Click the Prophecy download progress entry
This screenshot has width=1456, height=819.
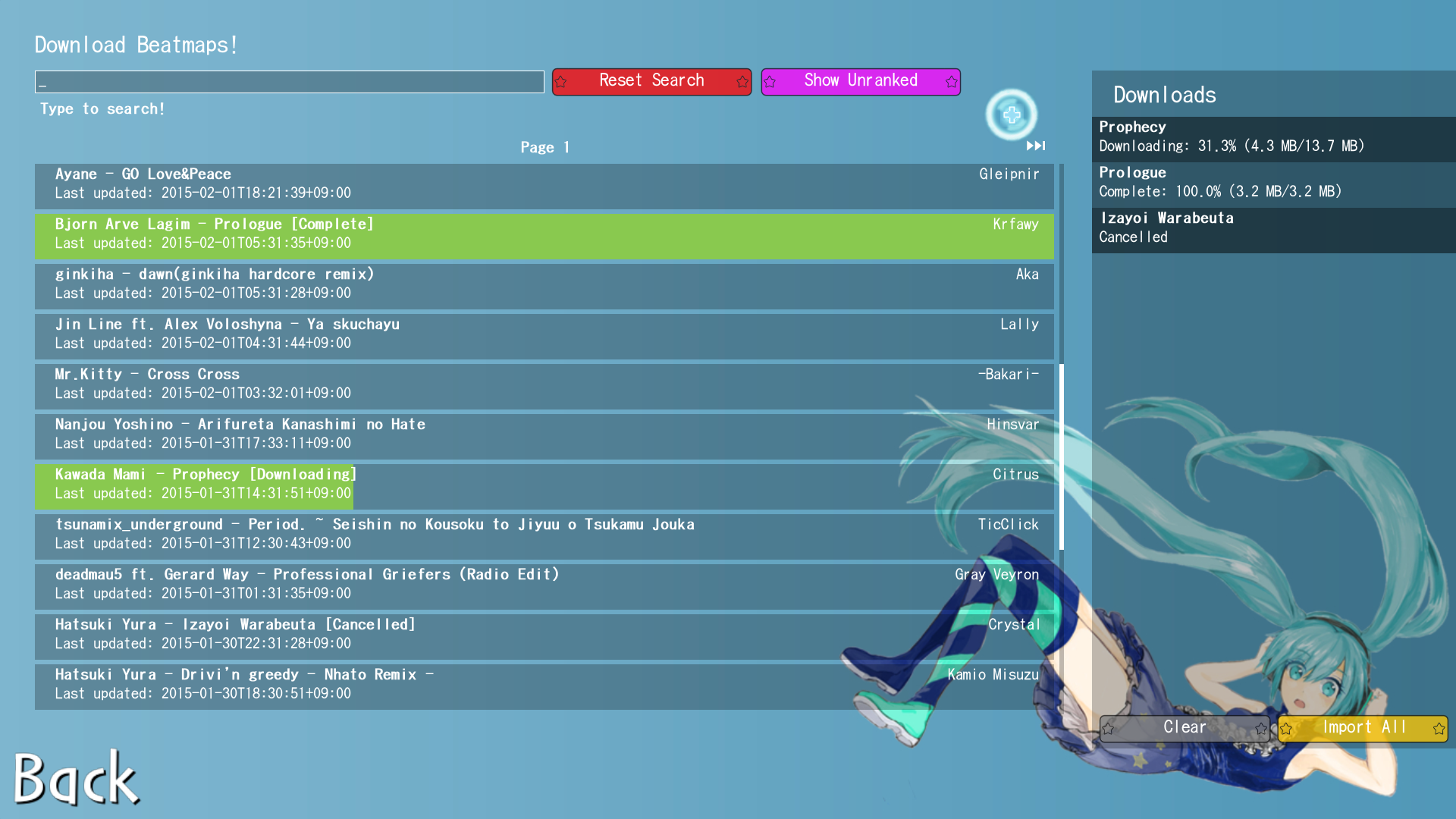tap(1274, 139)
